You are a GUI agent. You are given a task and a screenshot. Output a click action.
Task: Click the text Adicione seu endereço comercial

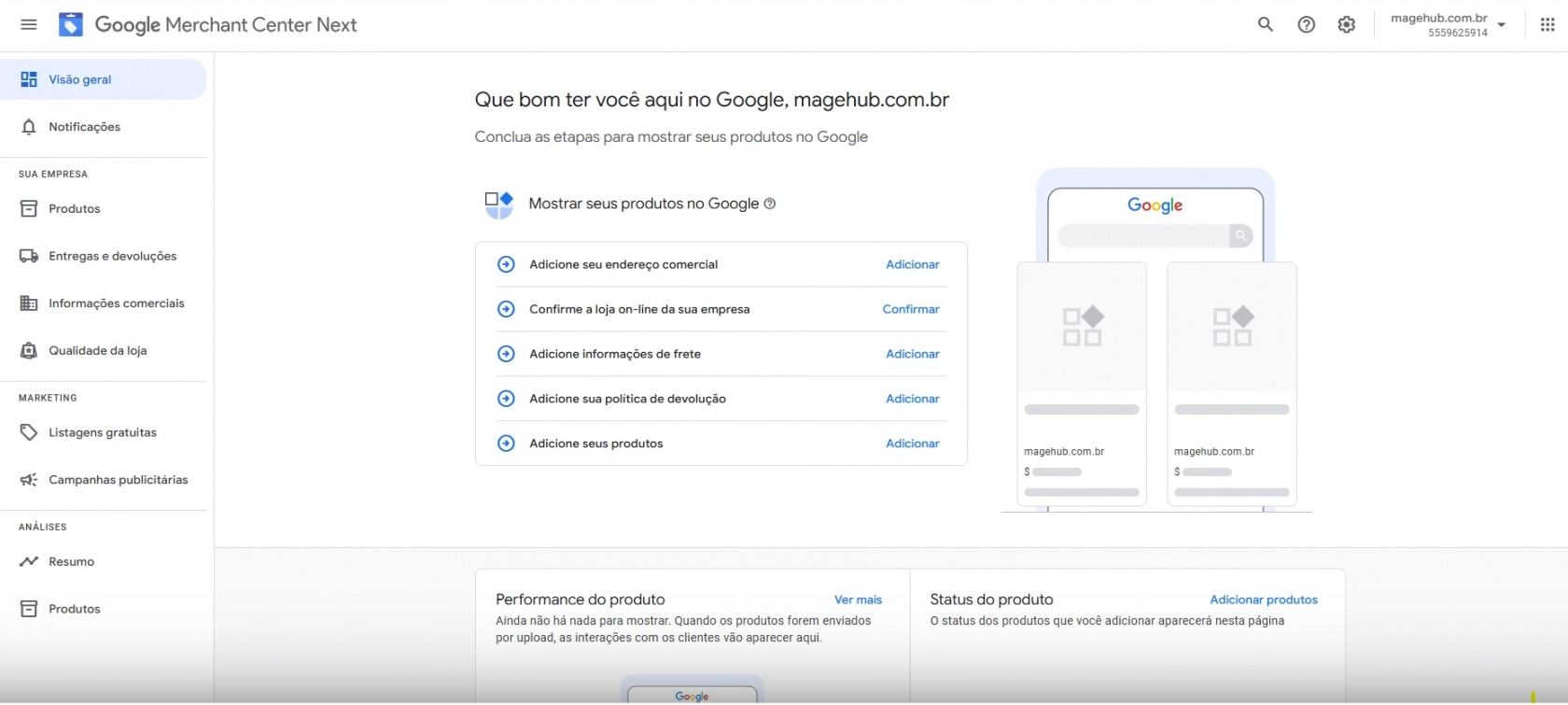tap(623, 264)
